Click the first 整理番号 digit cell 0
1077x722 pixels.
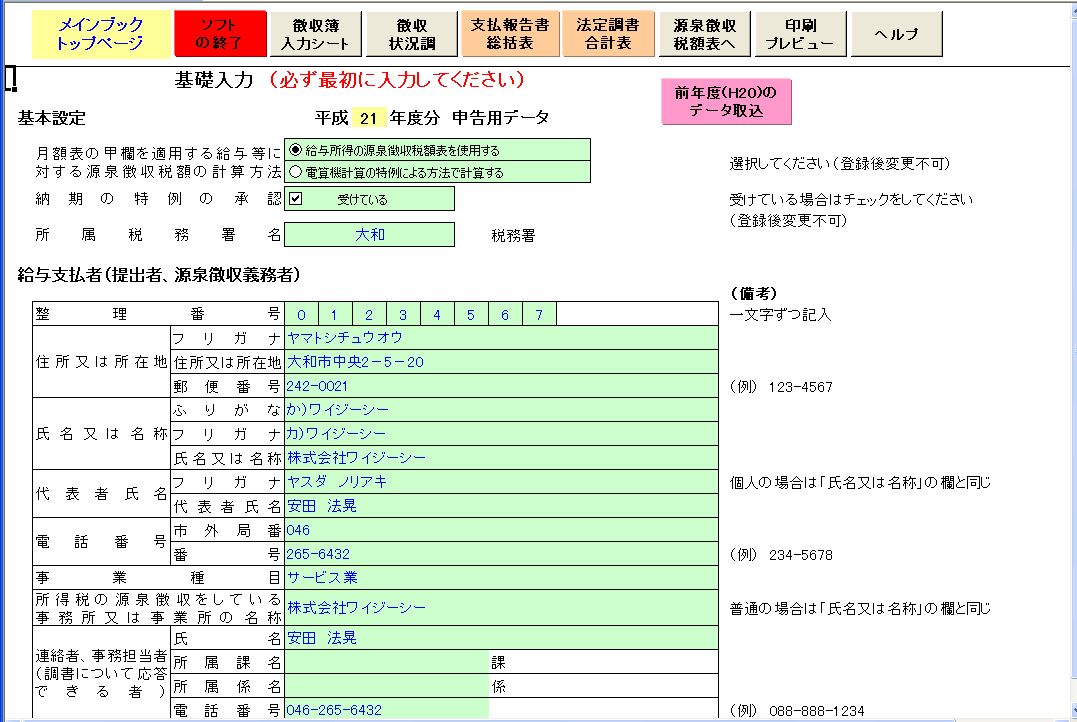(x=301, y=315)
